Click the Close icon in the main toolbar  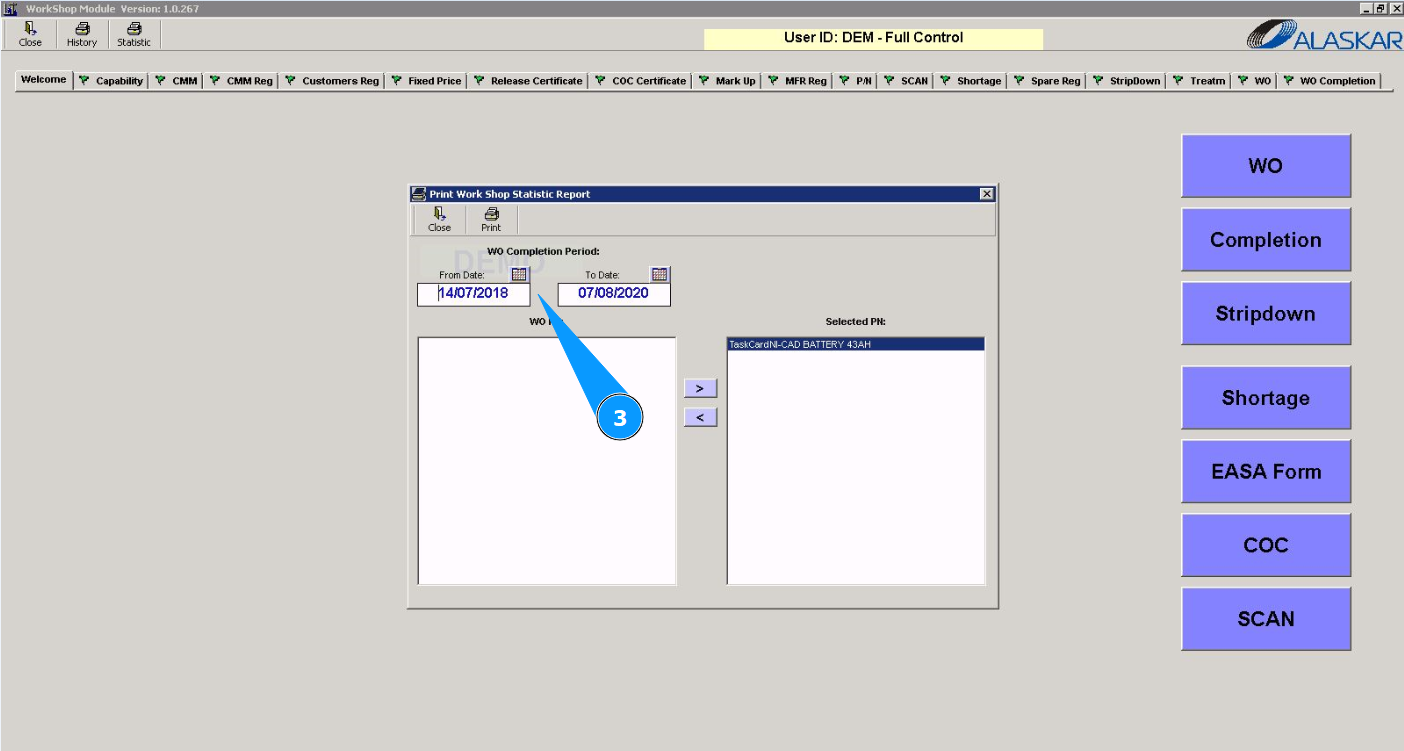tap(30, 35)
